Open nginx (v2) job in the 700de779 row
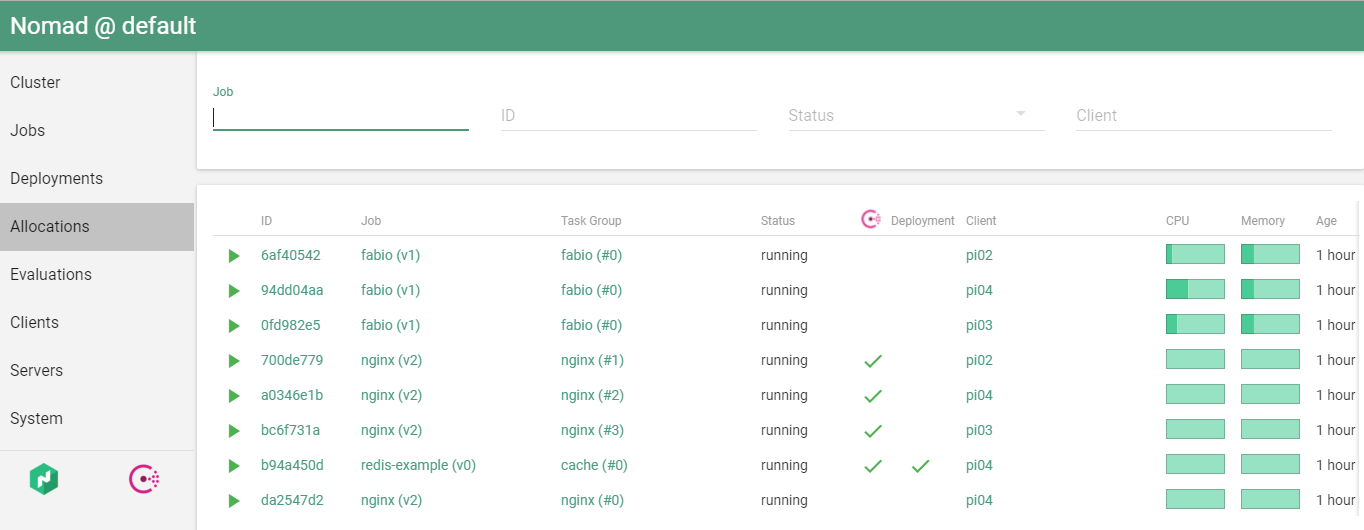Viewport: 1364px width, 530px height. [391, 360]
